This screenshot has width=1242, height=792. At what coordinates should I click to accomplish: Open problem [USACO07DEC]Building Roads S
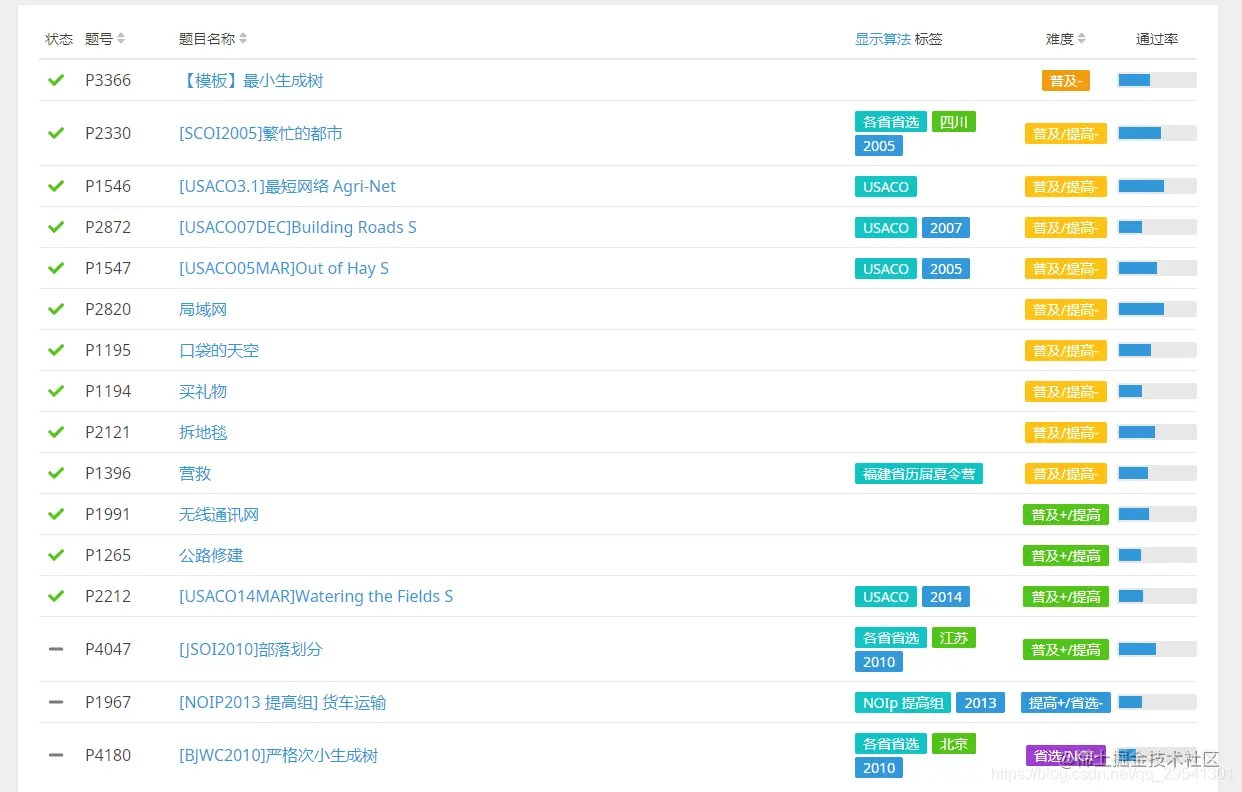298,227
